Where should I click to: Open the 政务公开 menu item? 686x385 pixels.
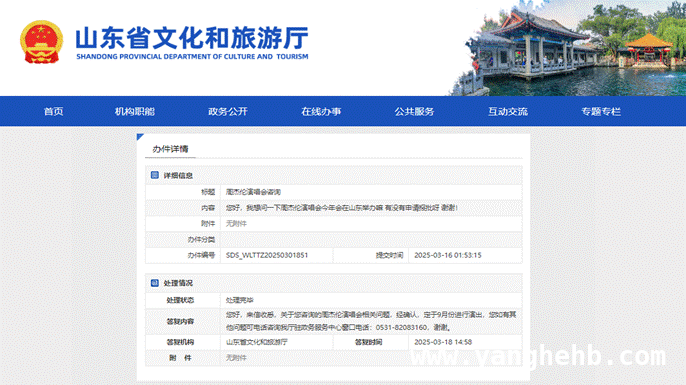tap(228, 112)
